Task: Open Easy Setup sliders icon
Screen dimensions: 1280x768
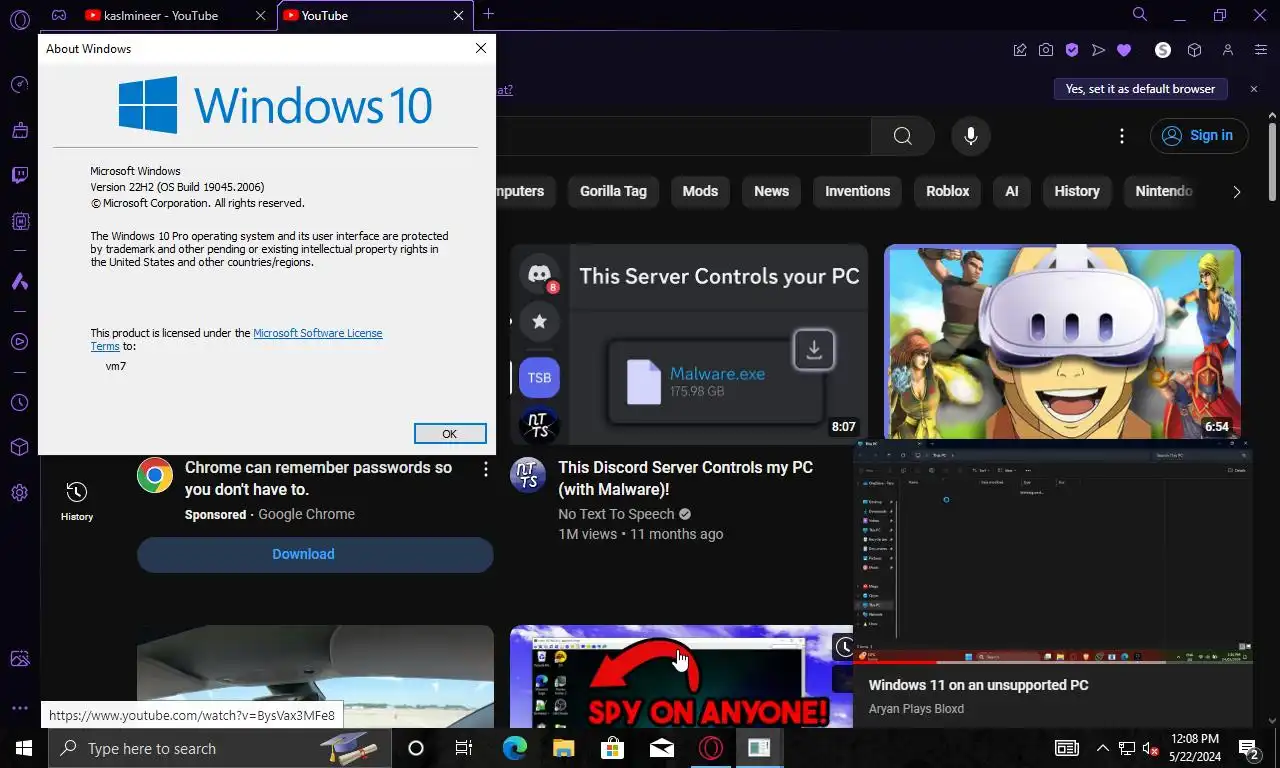Action: [1261, 50]
